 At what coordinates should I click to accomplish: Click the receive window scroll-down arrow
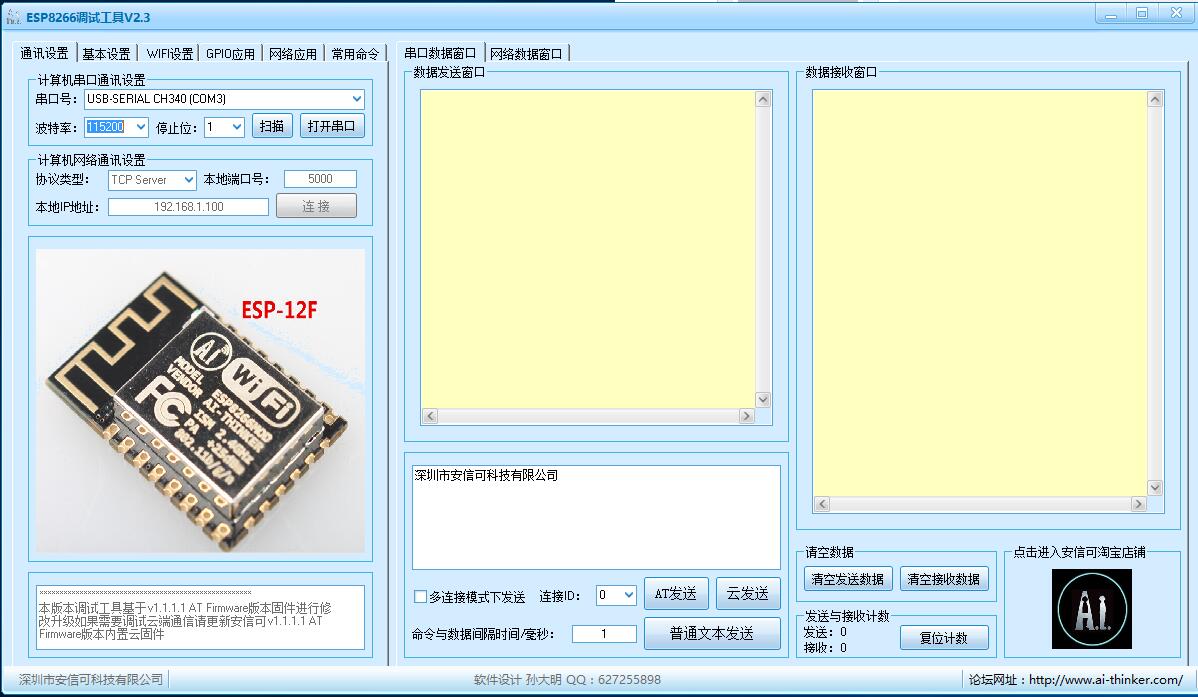tap(1155, 488)
